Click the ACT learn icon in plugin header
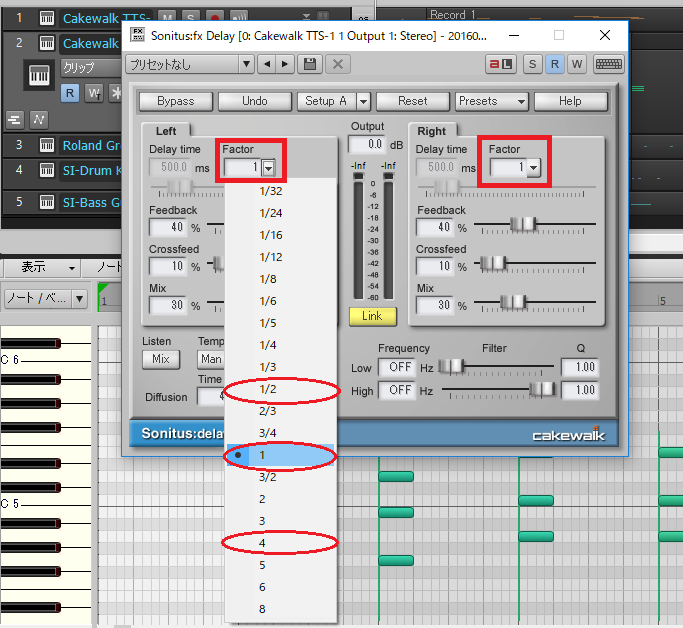Screen dimensions: 683x628 (501, 64)
